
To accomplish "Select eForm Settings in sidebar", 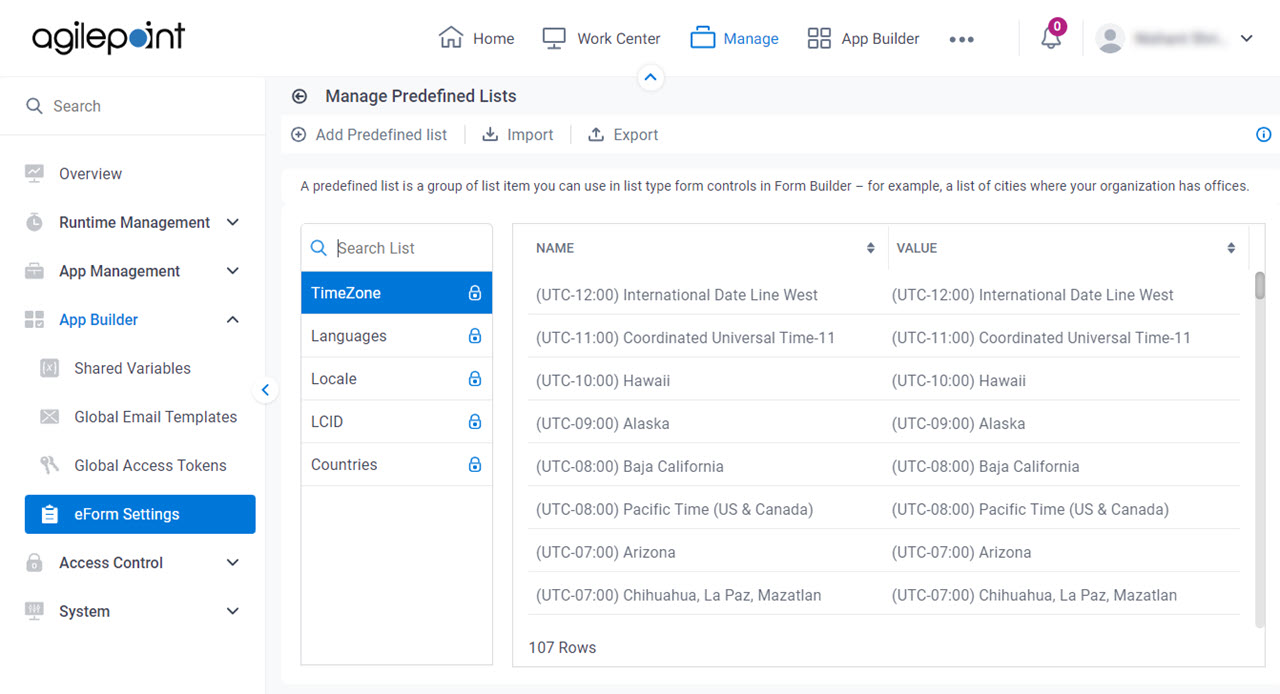I will coord(140,514).
